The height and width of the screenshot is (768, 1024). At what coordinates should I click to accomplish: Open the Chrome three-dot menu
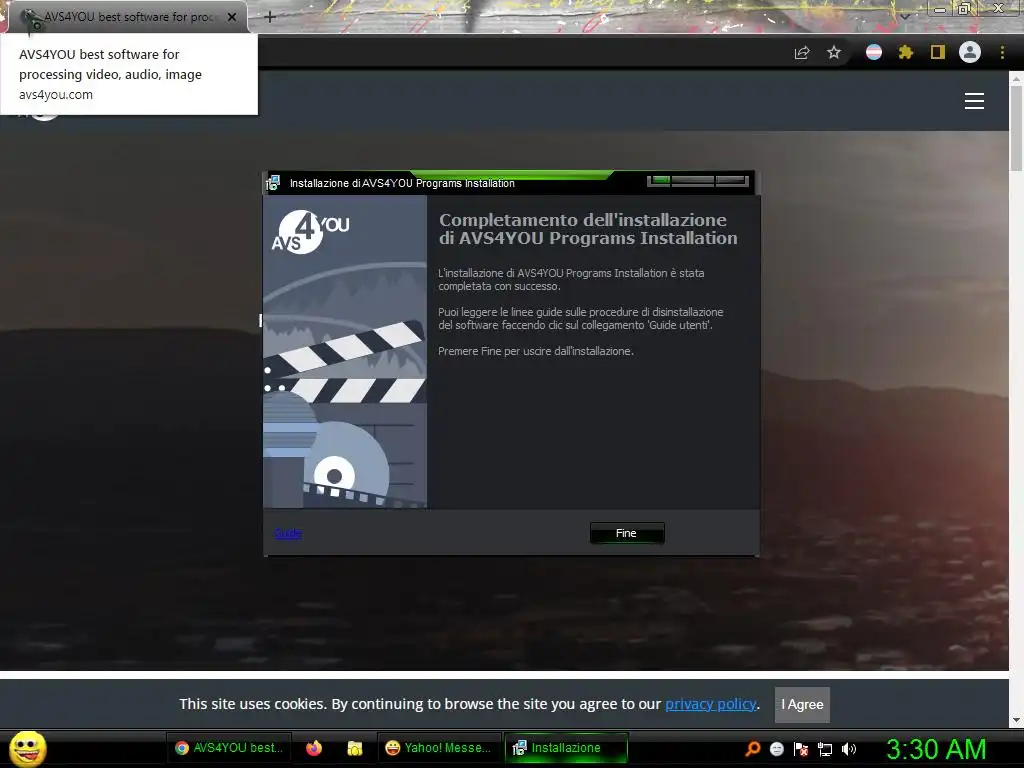point(1002,52)
